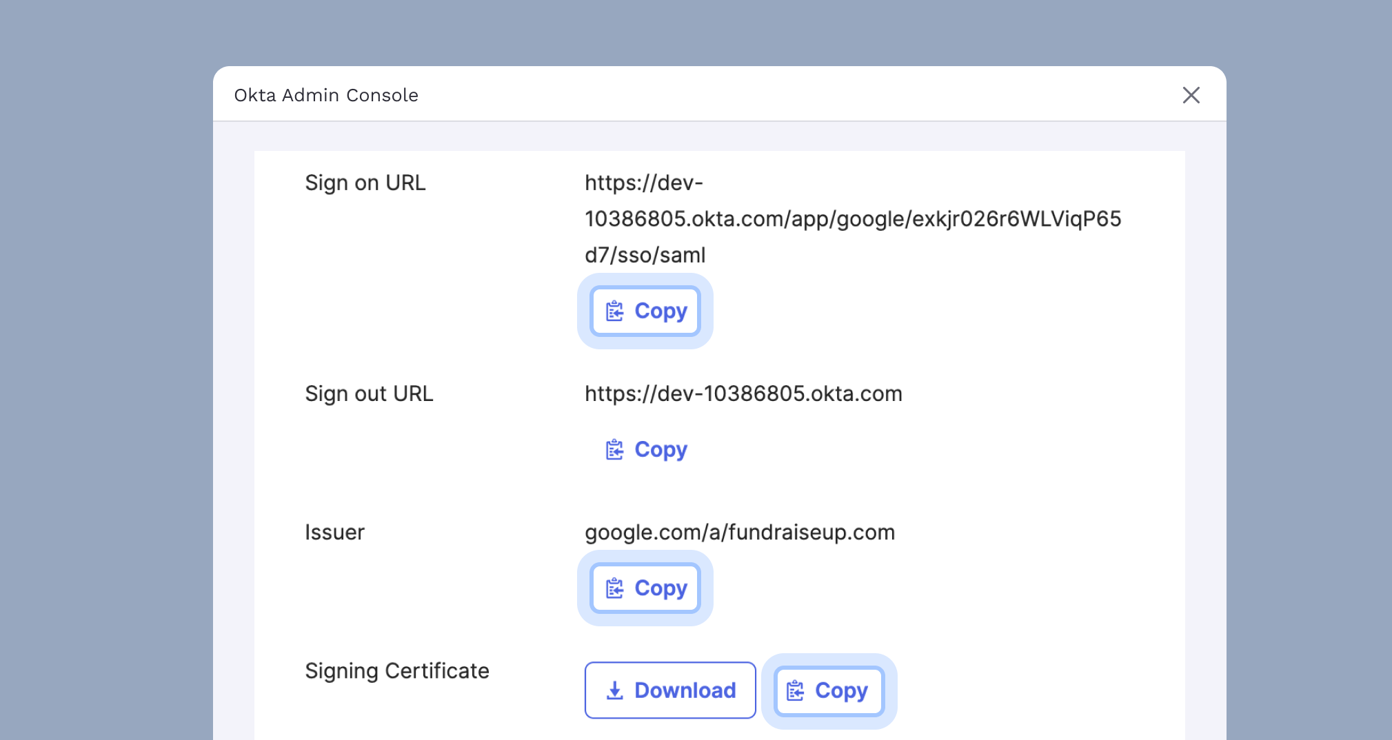
Task: Select the google.com/a/fundraiseup.com Issuer text
Action: coord(740,532)
